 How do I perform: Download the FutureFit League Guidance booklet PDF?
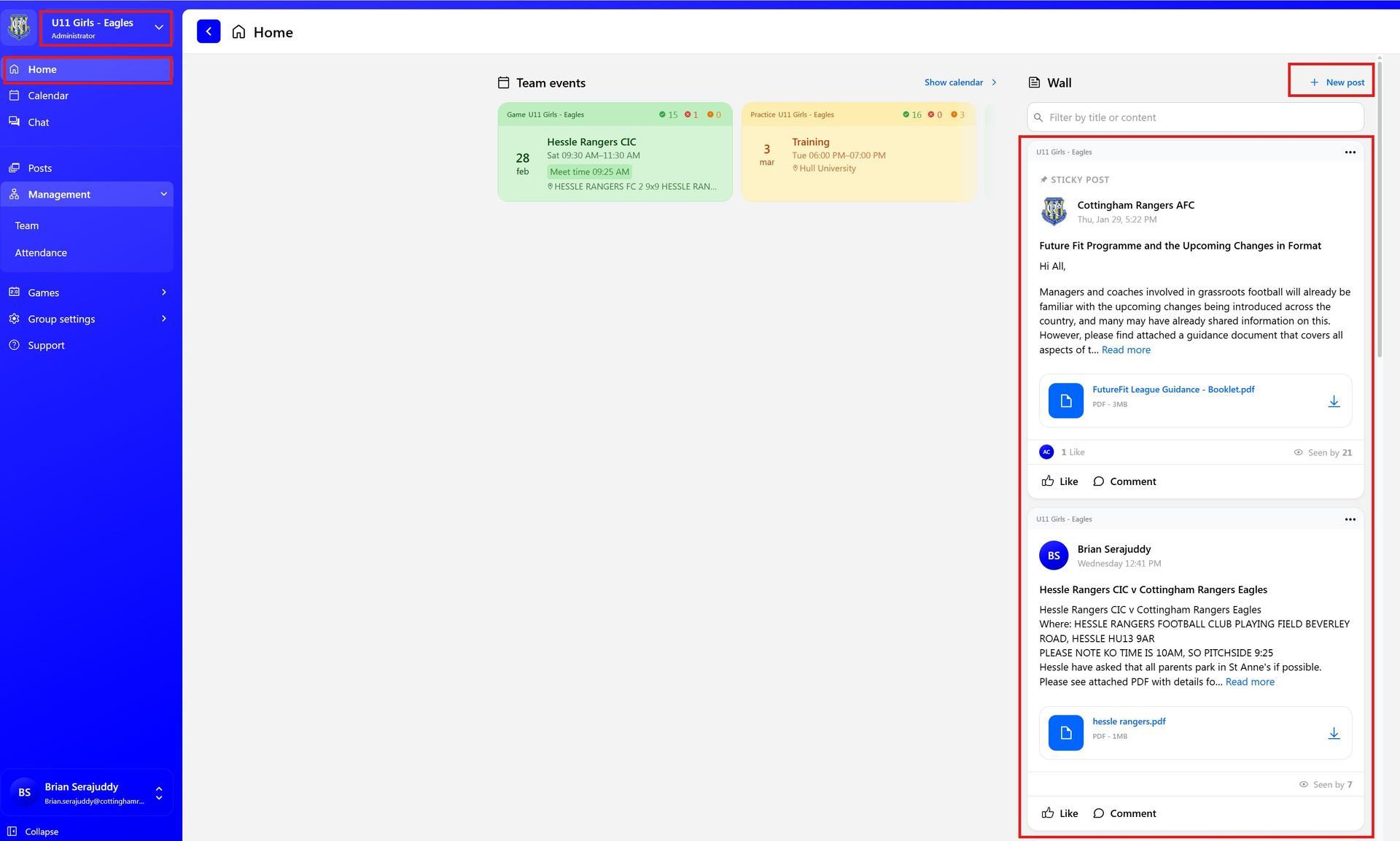tap(1333, 401)
